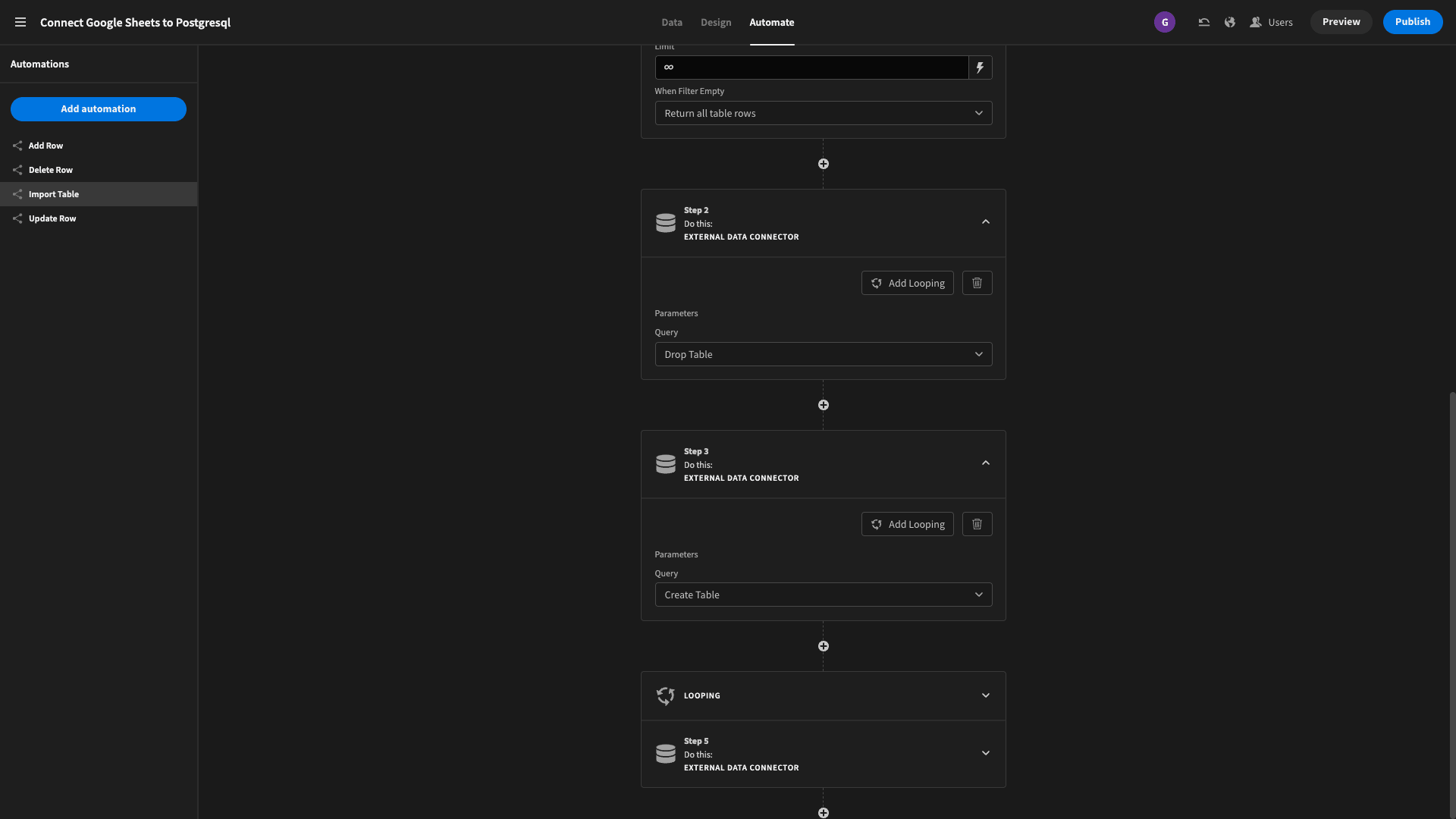Screen dimensions: 1456x819
Task: Click the Update Row automation icon
Action: pos(17,218)
